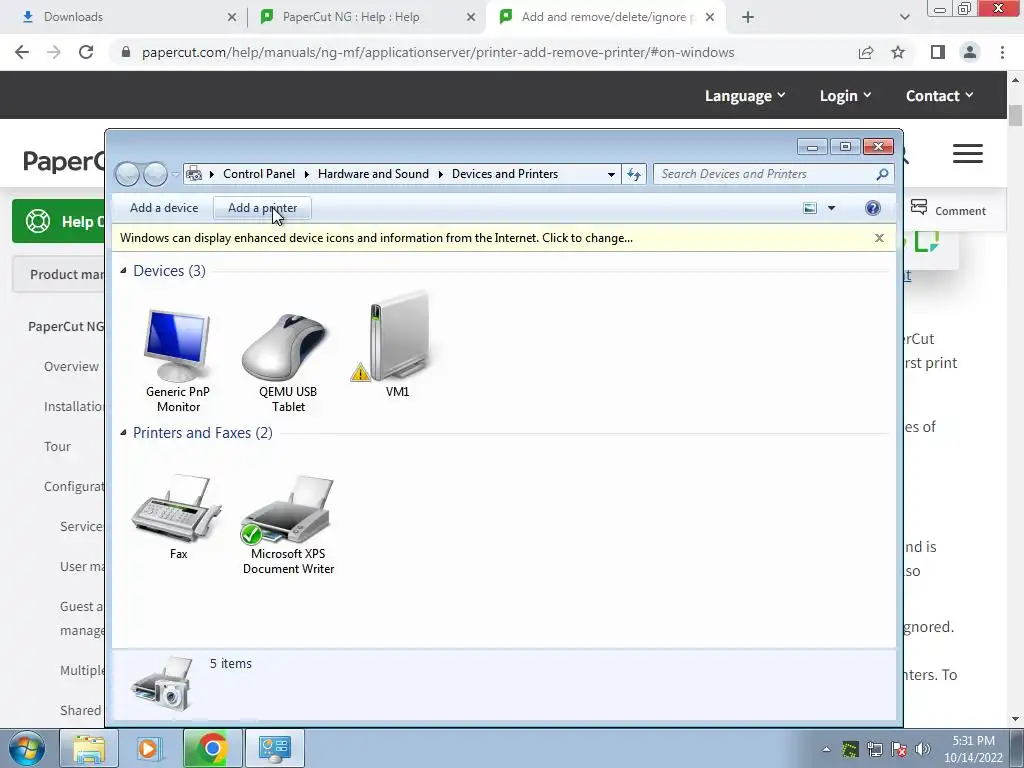Open the Language dropdown on PaperCut site

tap(744, 96)
